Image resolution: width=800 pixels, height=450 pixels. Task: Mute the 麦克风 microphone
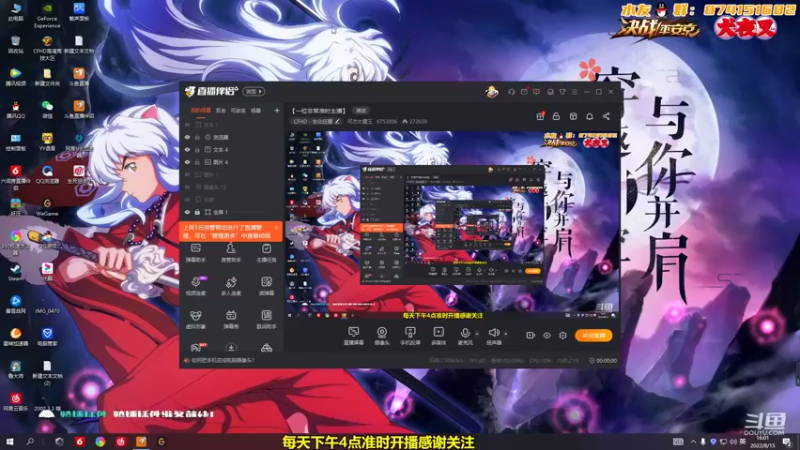(x=465, y=336)
